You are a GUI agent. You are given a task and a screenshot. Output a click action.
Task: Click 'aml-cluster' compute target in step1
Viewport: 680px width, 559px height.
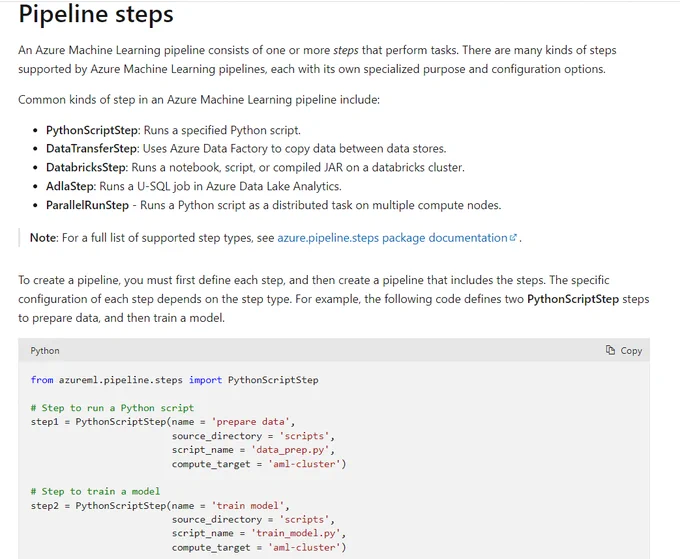pos(304,464)
